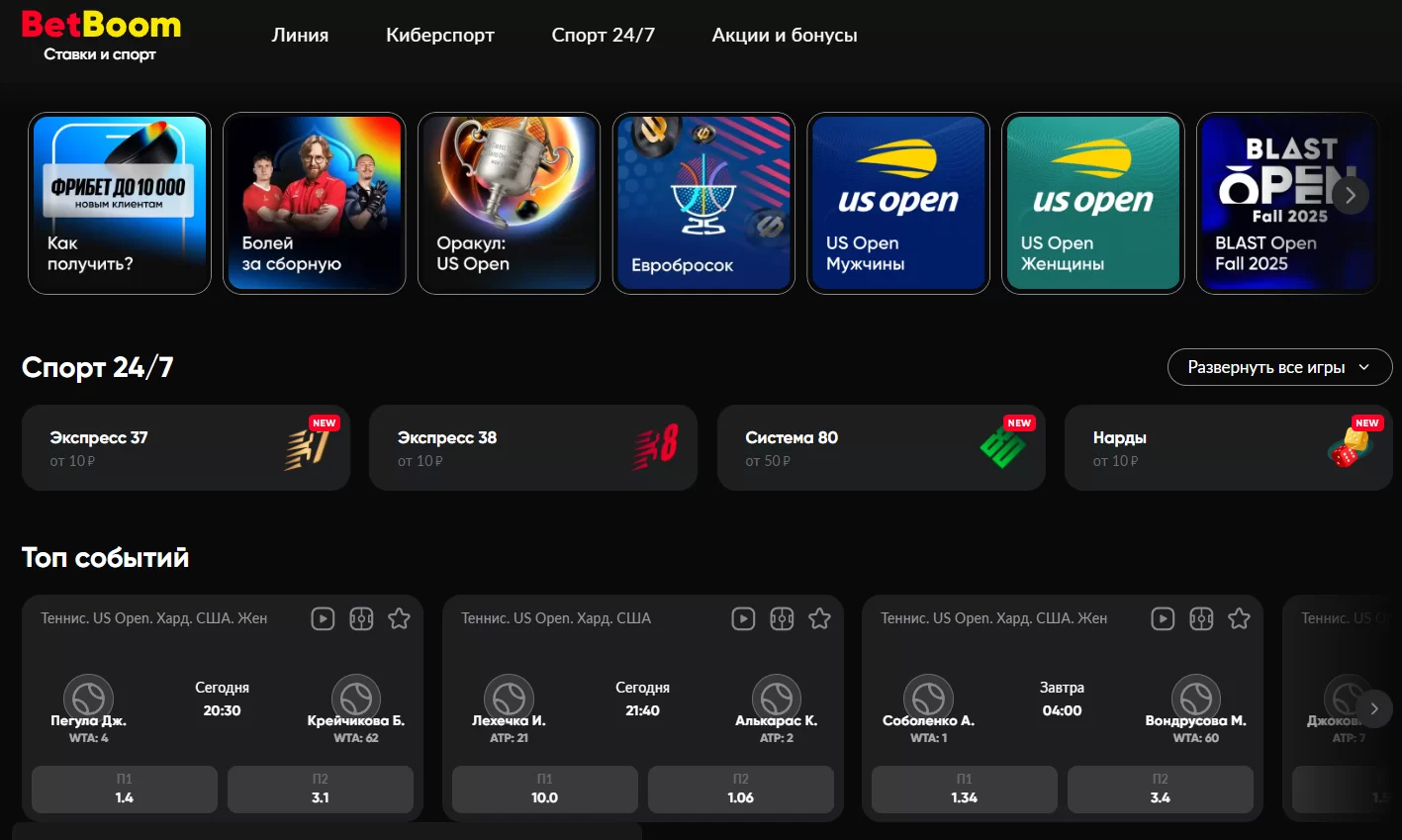The image size is (1402, 840).
Task: Add Pegula vs Krejcikova match to favorites
Action: click(399, 618)
